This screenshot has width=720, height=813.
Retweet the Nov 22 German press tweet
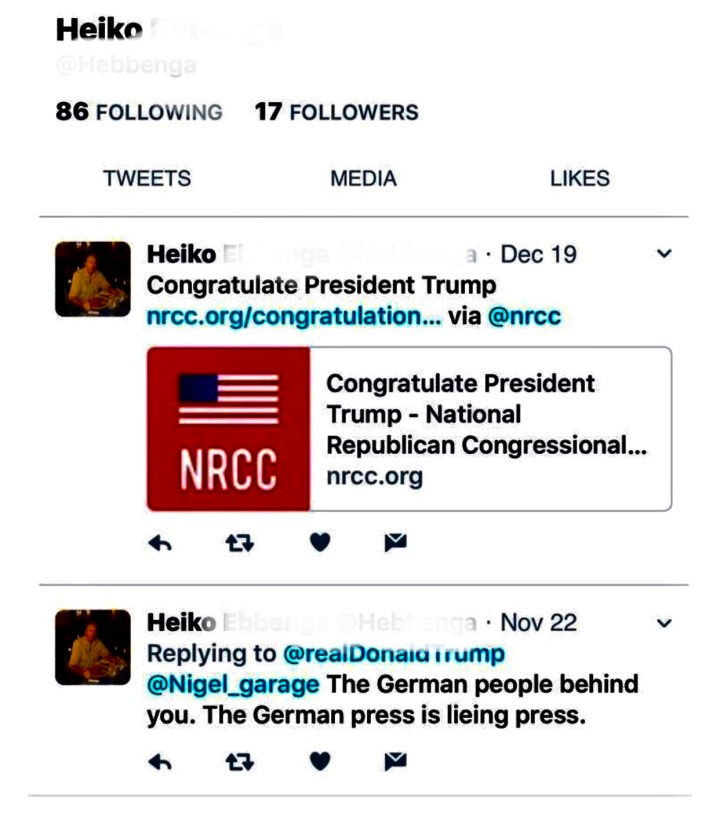click(238, 763)
